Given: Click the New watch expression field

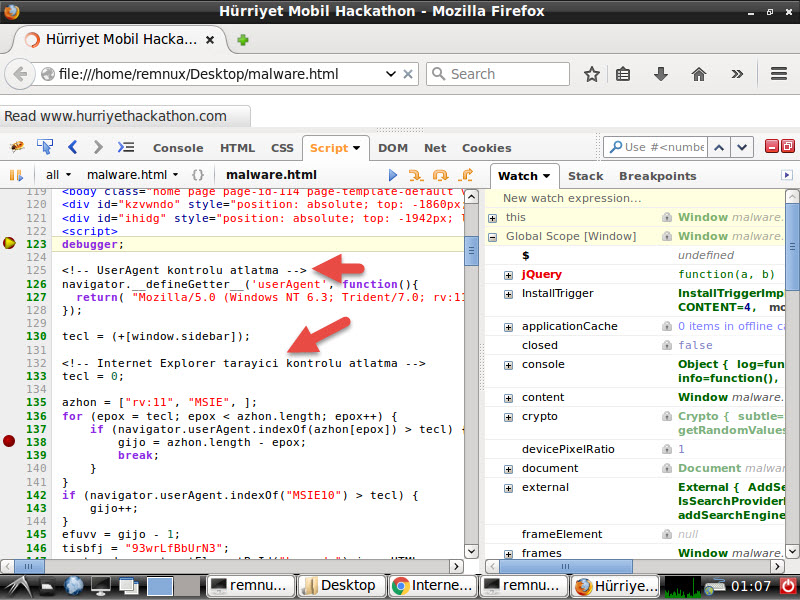Looking at the screenshot, I should (635, 198).
